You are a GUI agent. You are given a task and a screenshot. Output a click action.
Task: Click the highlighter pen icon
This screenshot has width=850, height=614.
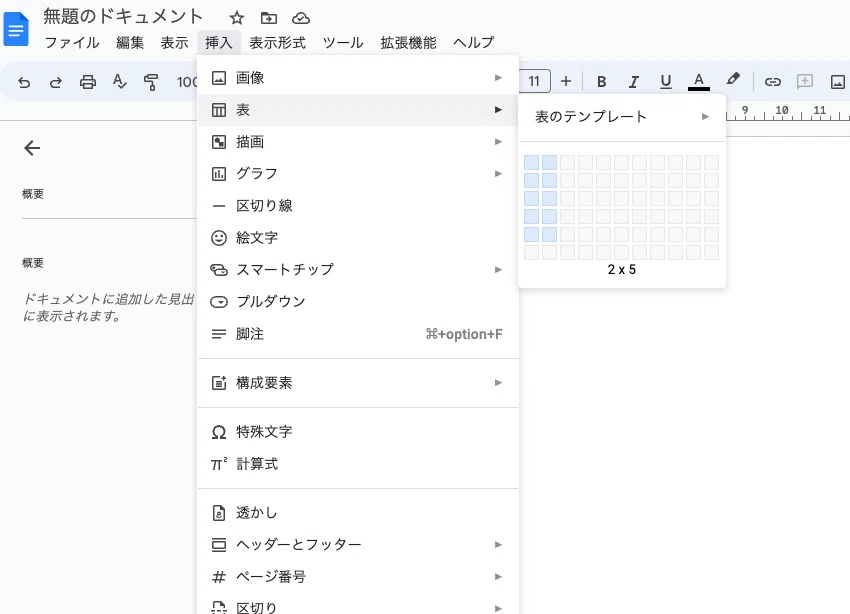point(733,81)
